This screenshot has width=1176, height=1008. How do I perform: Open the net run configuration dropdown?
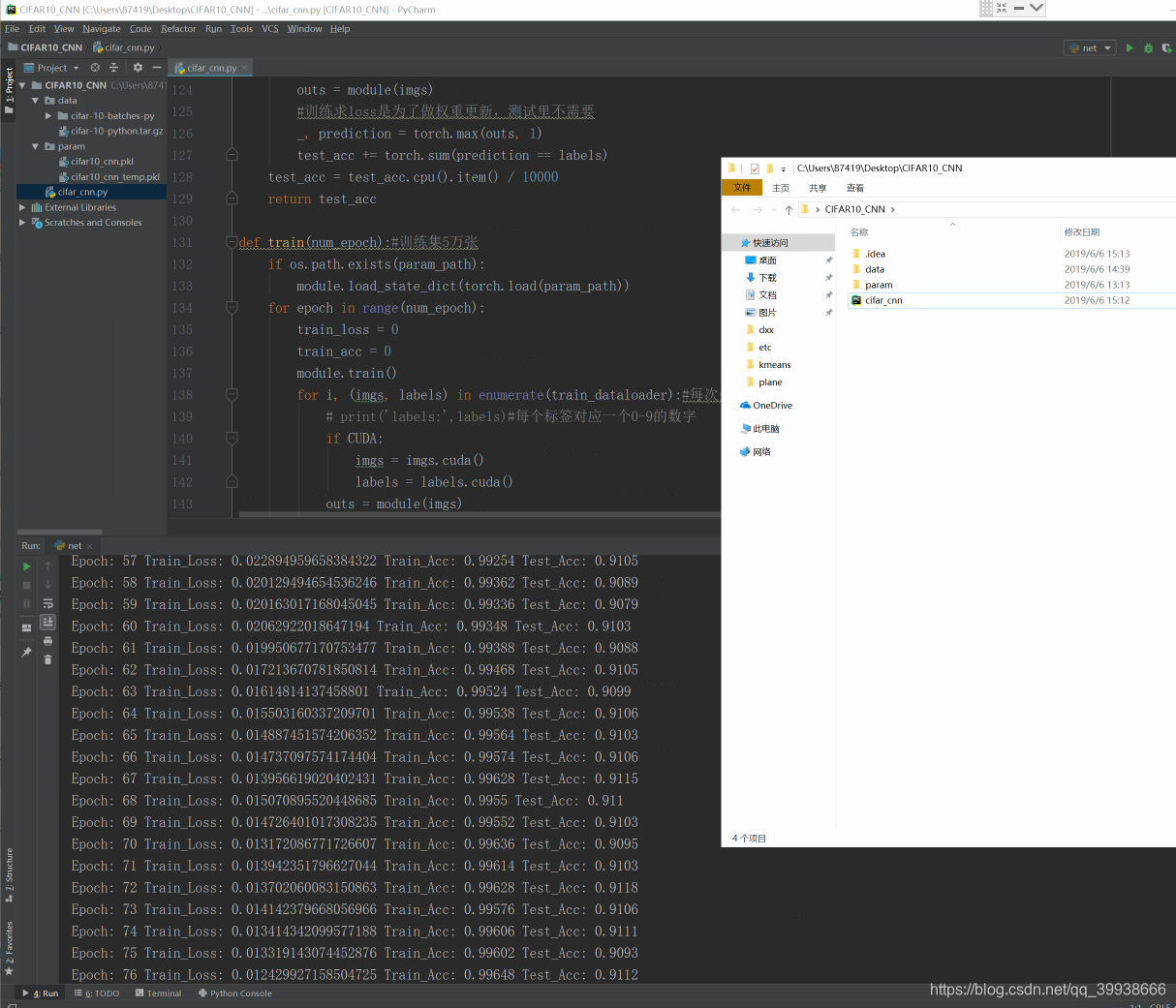[x=1090, y=47]
